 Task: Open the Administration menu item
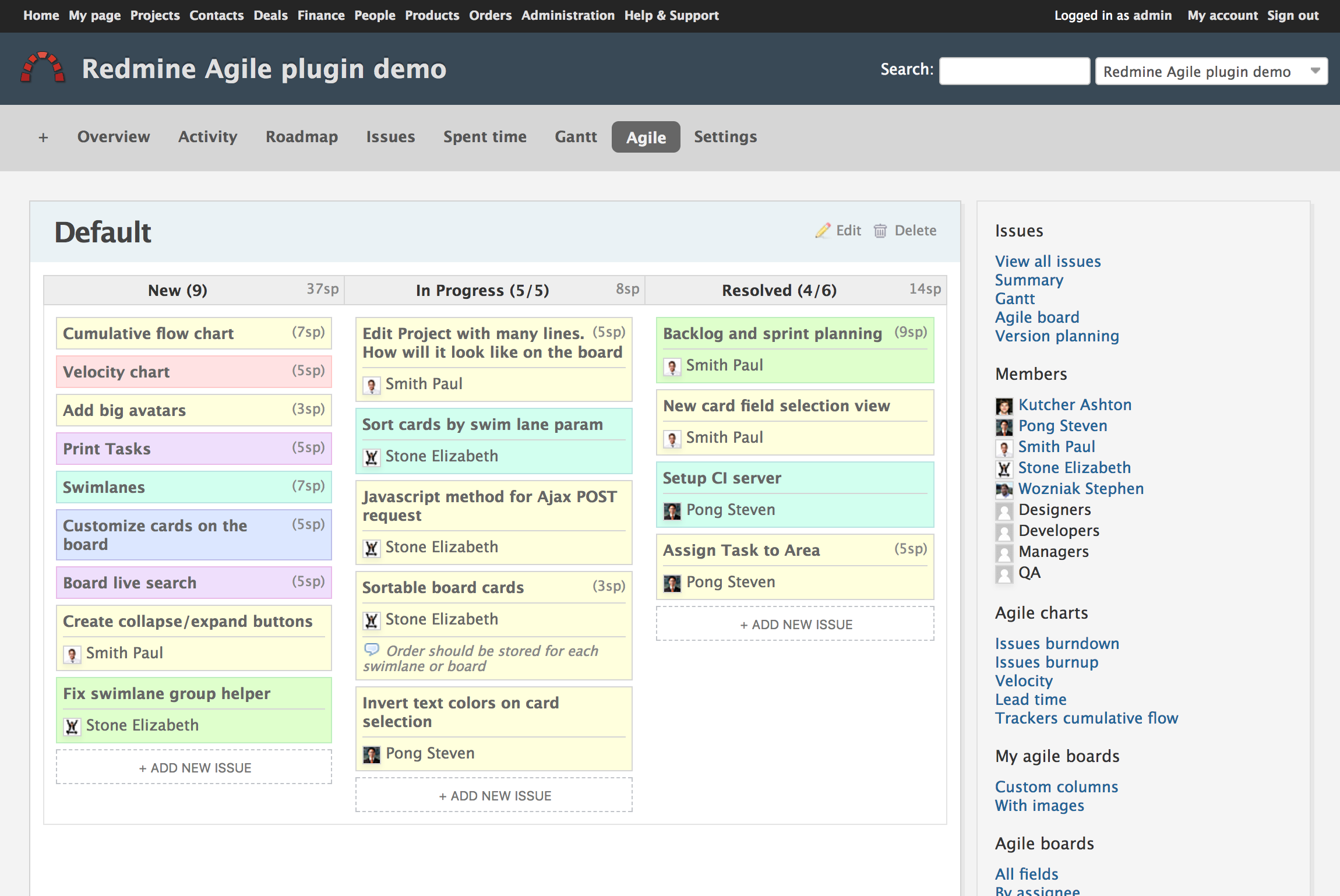(567, 16)
